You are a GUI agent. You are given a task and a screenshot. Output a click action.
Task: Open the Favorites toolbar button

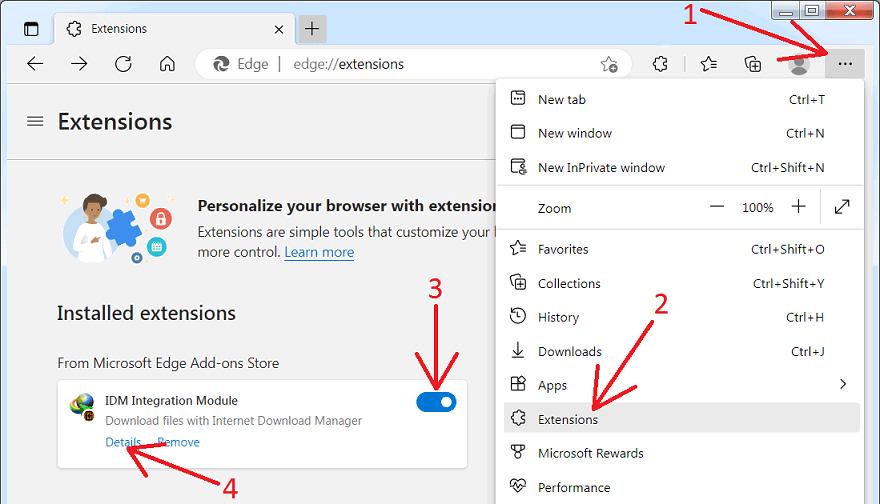click(709, 64)
